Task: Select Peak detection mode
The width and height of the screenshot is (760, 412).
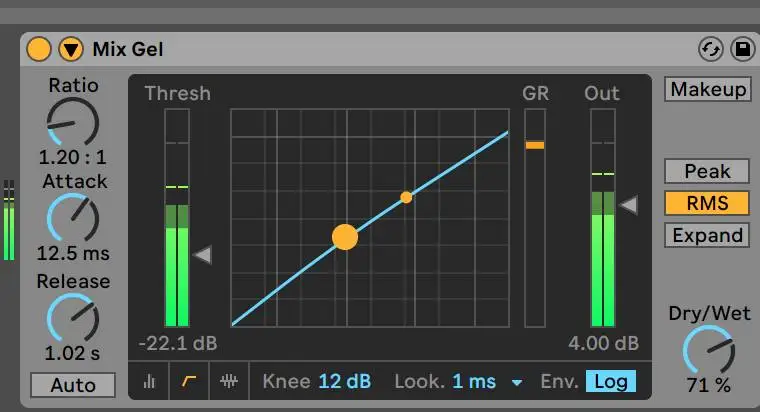Action: 707,171
